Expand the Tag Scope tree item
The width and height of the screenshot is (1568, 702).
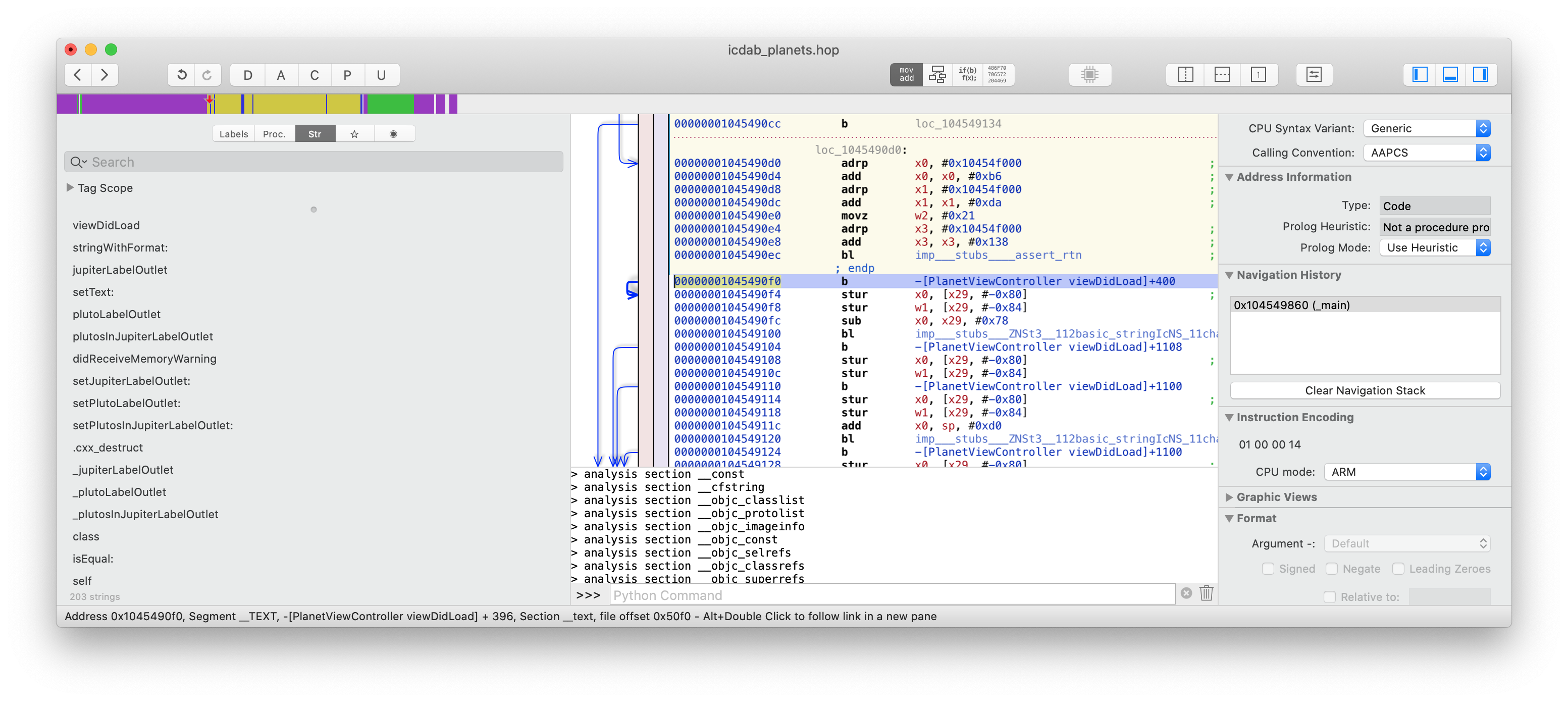(x=70, y=187)
